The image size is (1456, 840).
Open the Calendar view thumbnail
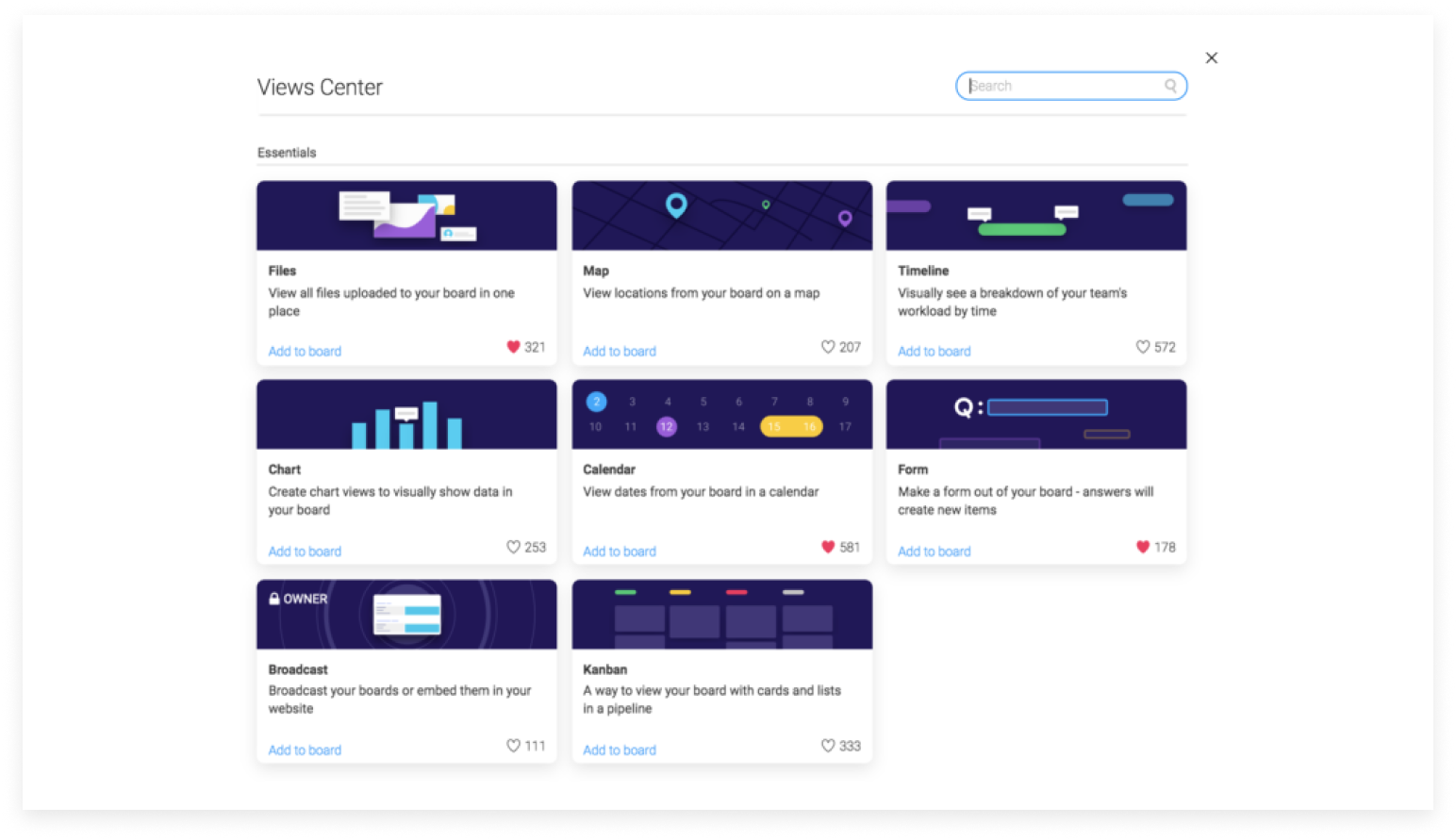722,415
